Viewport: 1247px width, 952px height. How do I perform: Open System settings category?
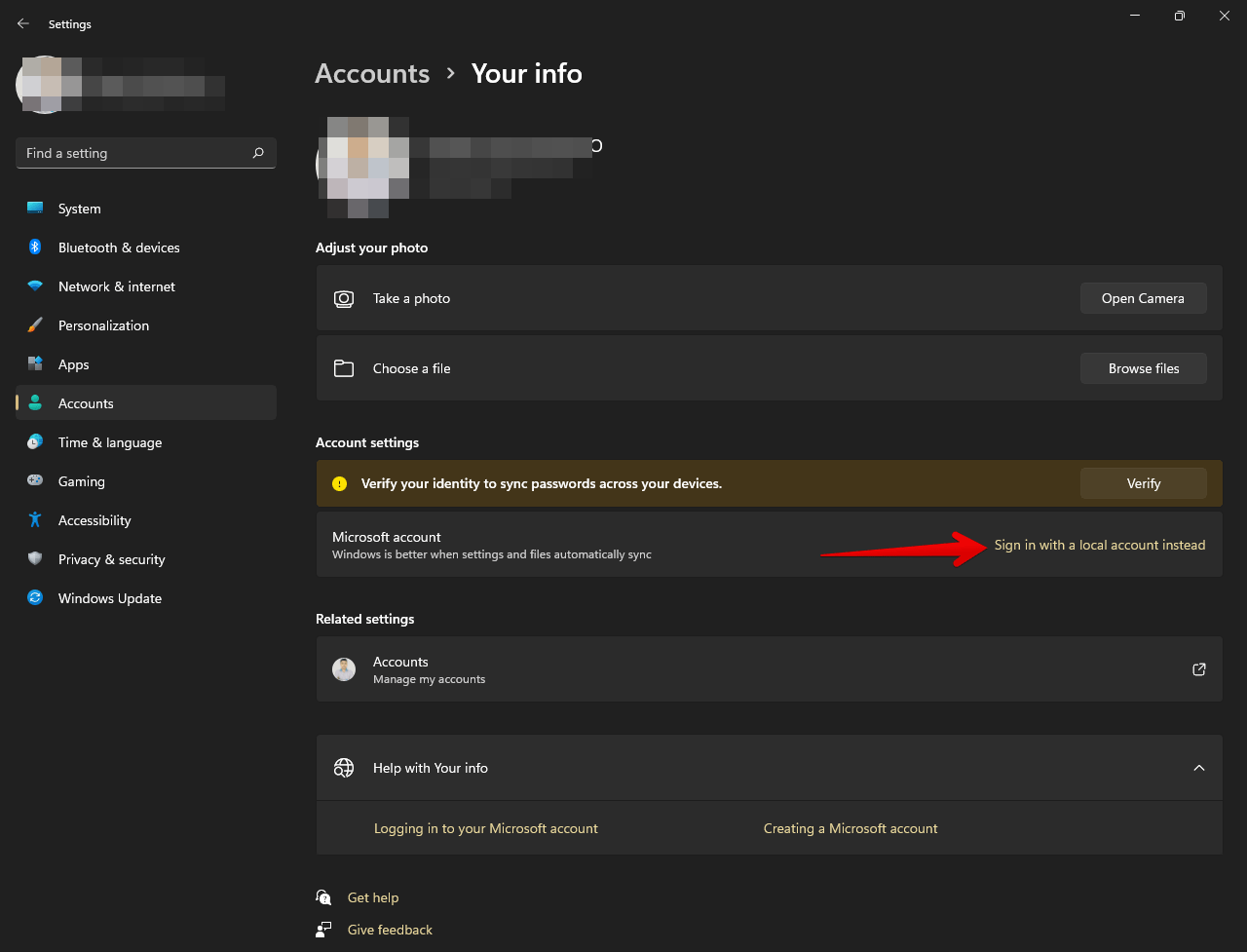tap(146, 209)
